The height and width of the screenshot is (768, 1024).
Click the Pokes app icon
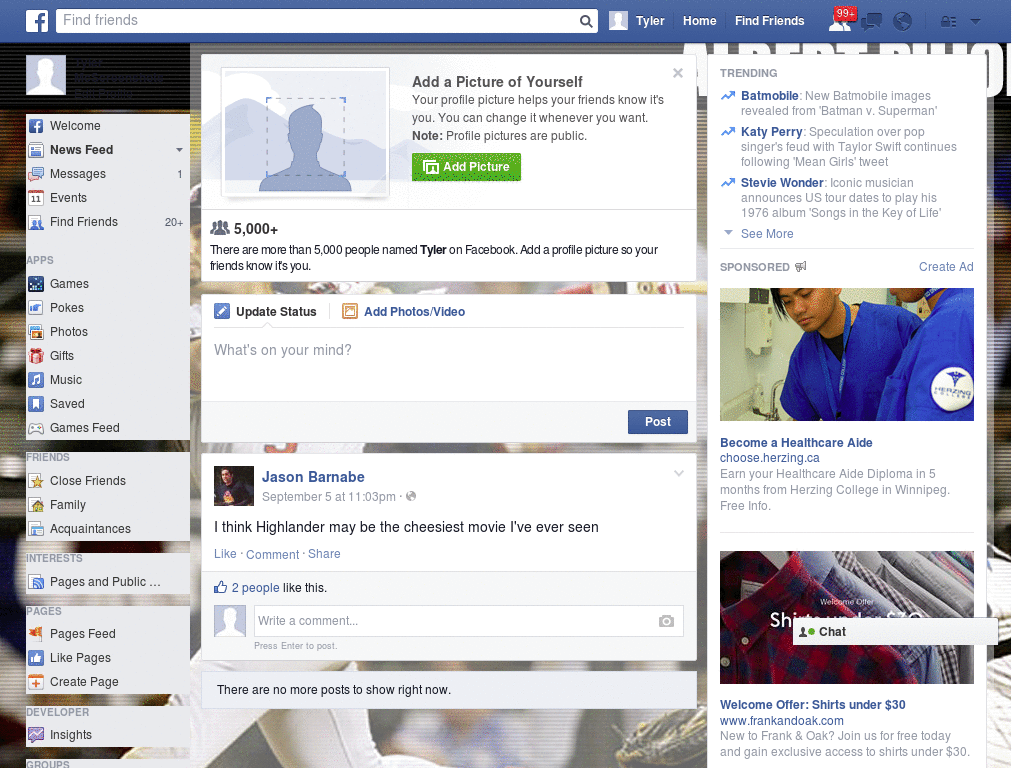37,308
